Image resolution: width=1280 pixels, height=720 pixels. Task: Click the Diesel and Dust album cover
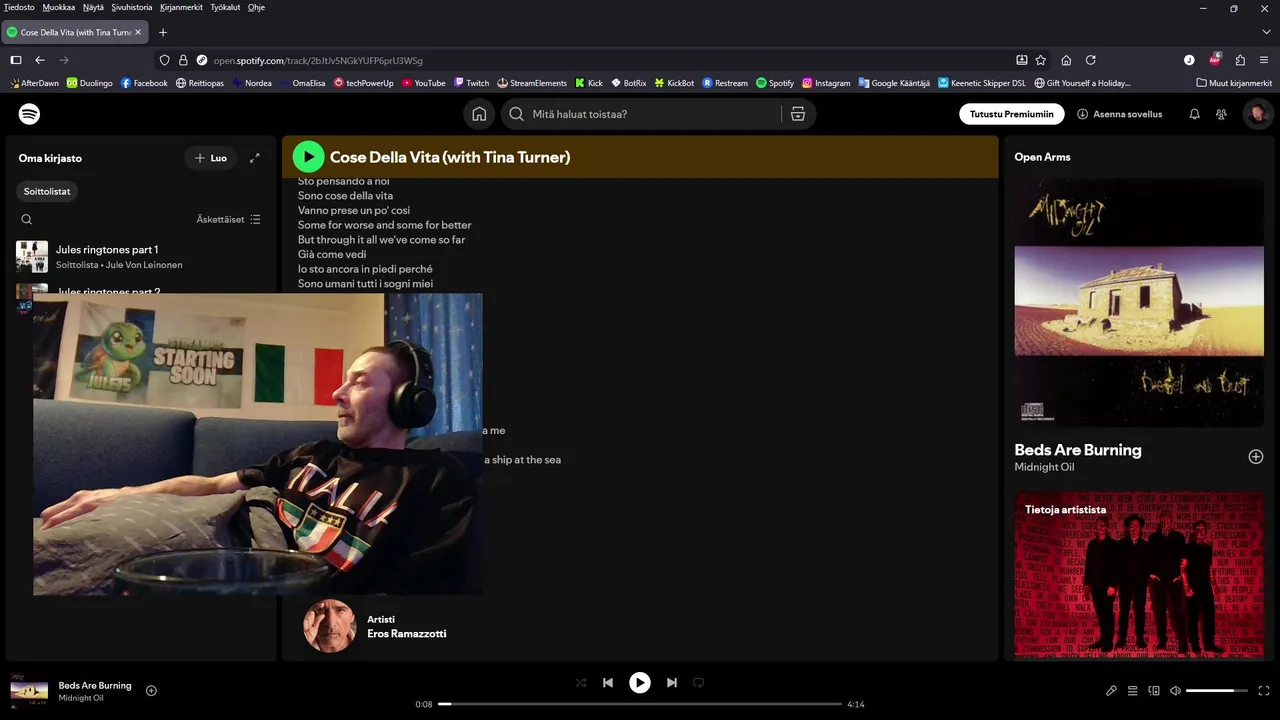[x=1139, y=303]
